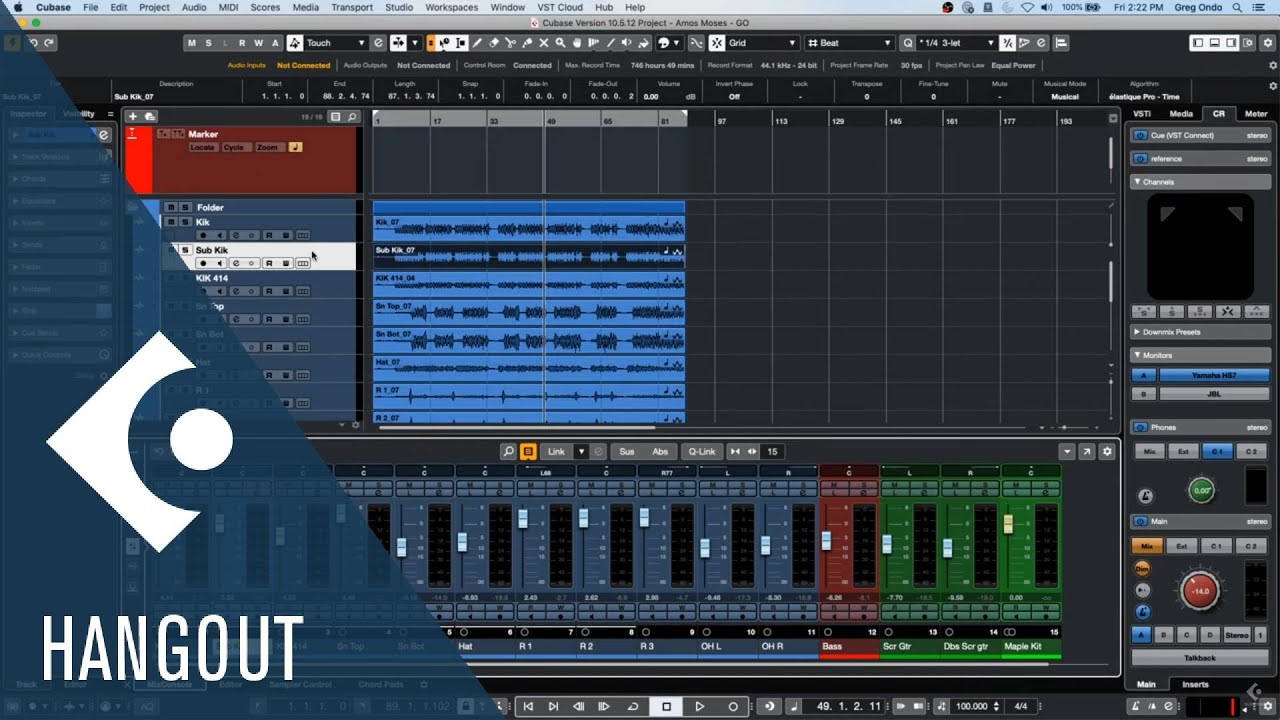The height and width of the screenshot is (720, 1280).
Task: Switch to the VSTi tab
Action: point(1141,114)
